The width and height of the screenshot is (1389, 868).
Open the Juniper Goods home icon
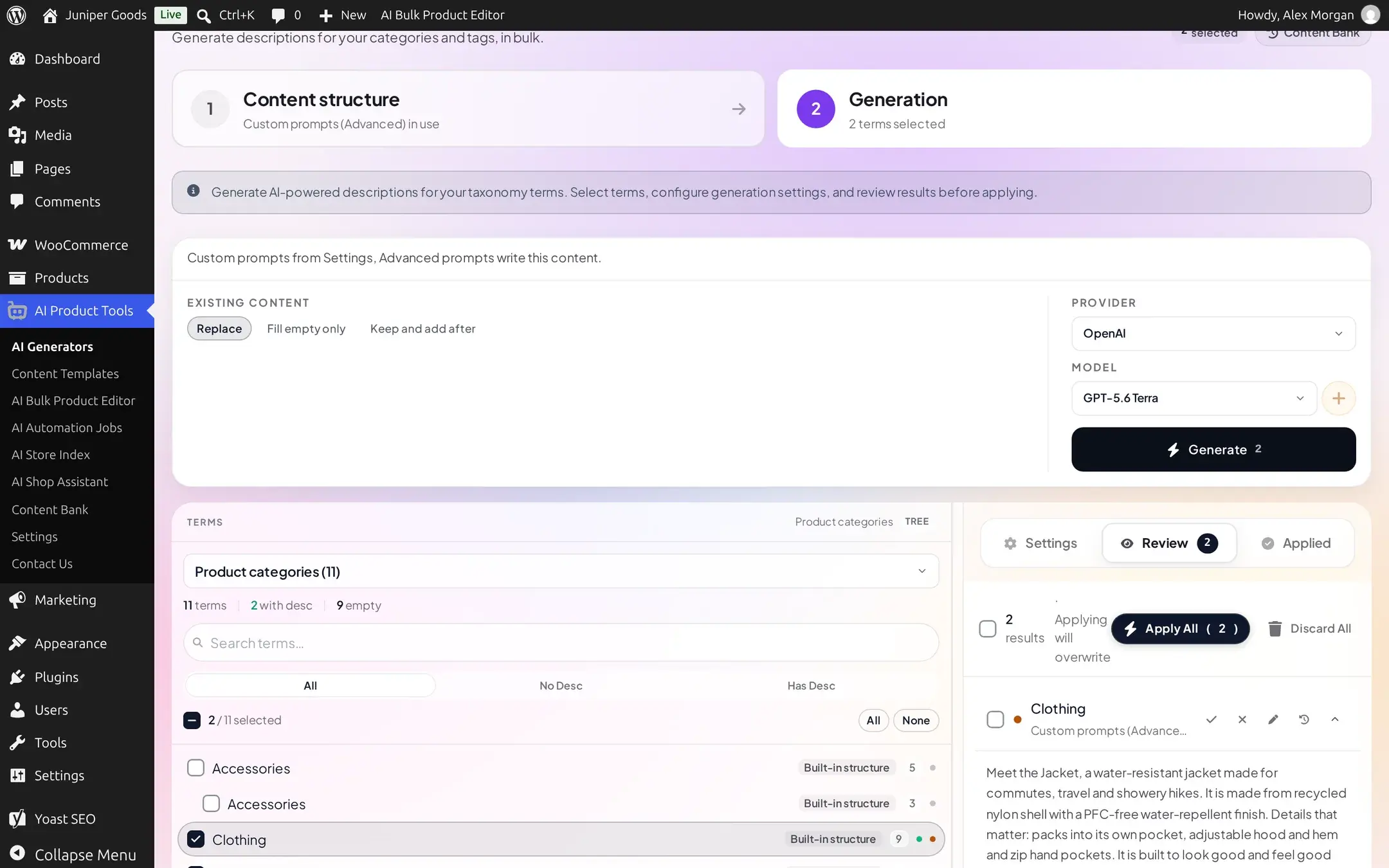[x=50, y=15]
